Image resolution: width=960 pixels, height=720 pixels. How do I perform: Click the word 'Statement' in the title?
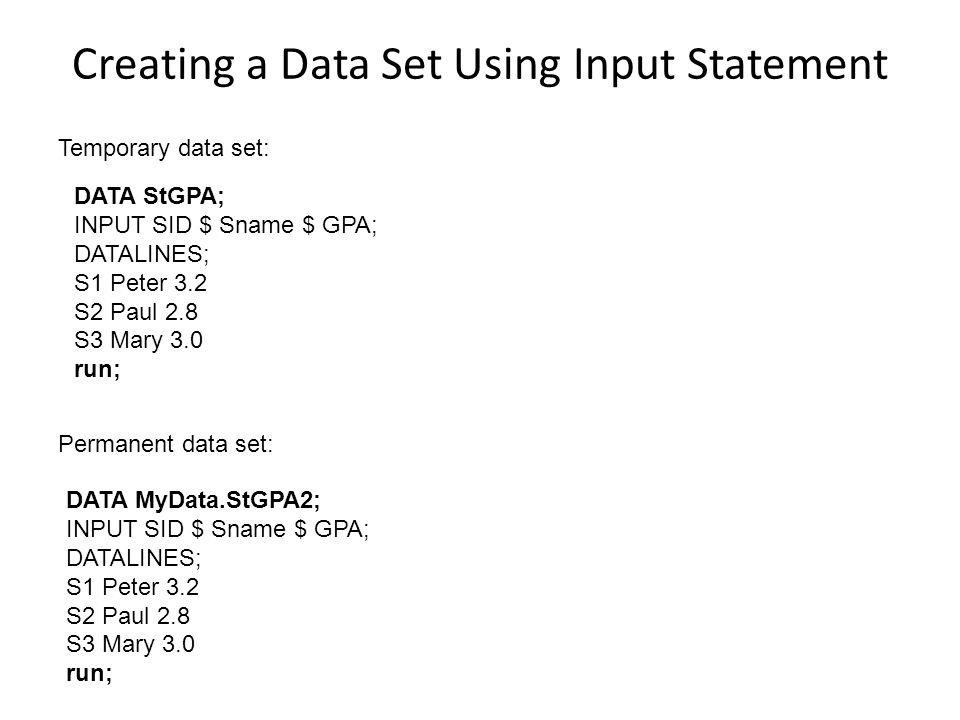click(x=787, y=64)
